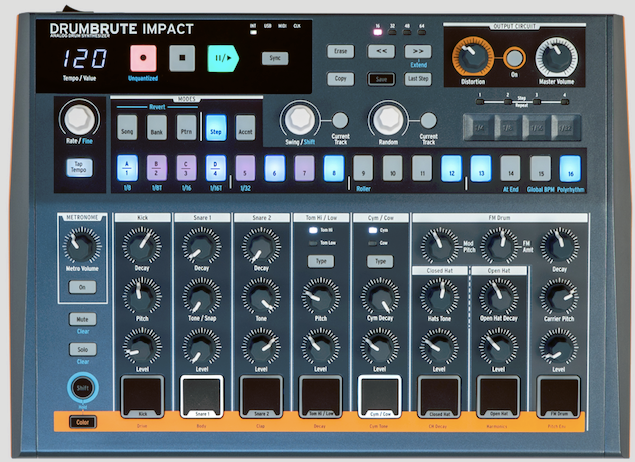Screen dimensions: 635x462
Task: Click the Swing / Shift knob
Action: 300,120
